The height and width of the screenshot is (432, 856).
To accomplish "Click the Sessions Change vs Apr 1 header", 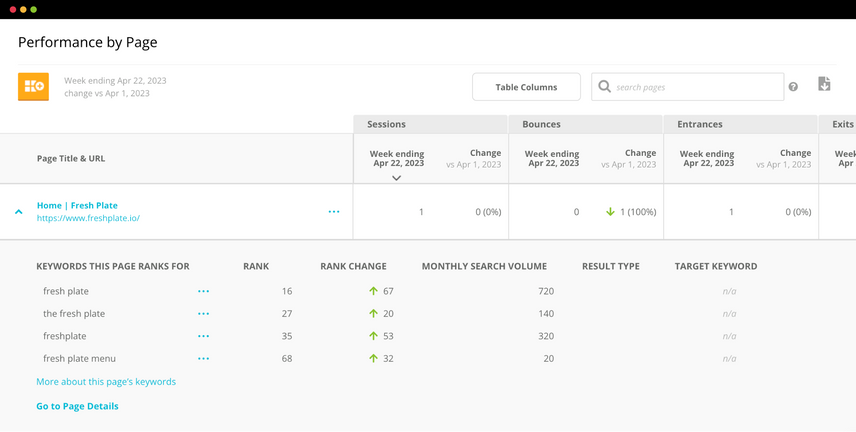I will (x=474, y=158).
